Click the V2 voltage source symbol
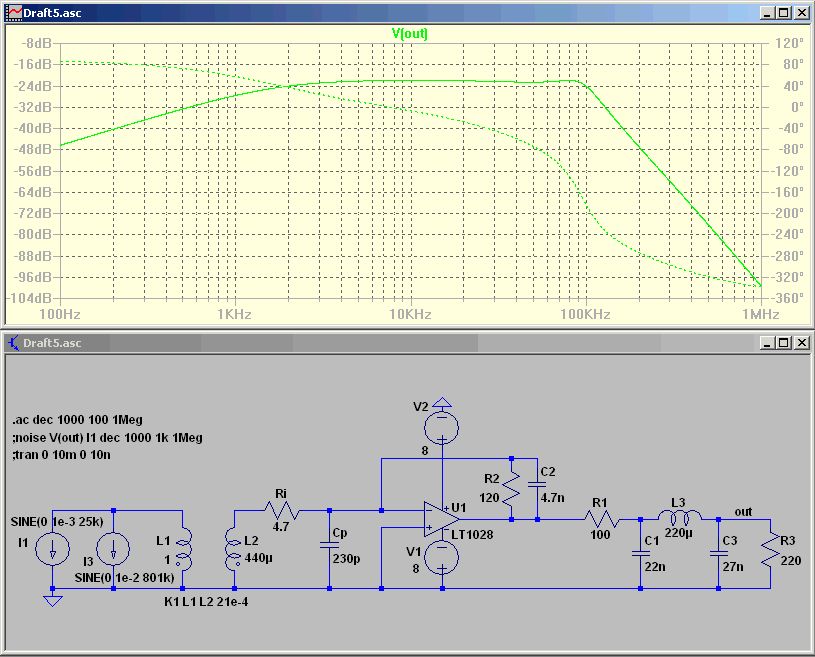Viewport: 815px width, 657px height. 442,427
